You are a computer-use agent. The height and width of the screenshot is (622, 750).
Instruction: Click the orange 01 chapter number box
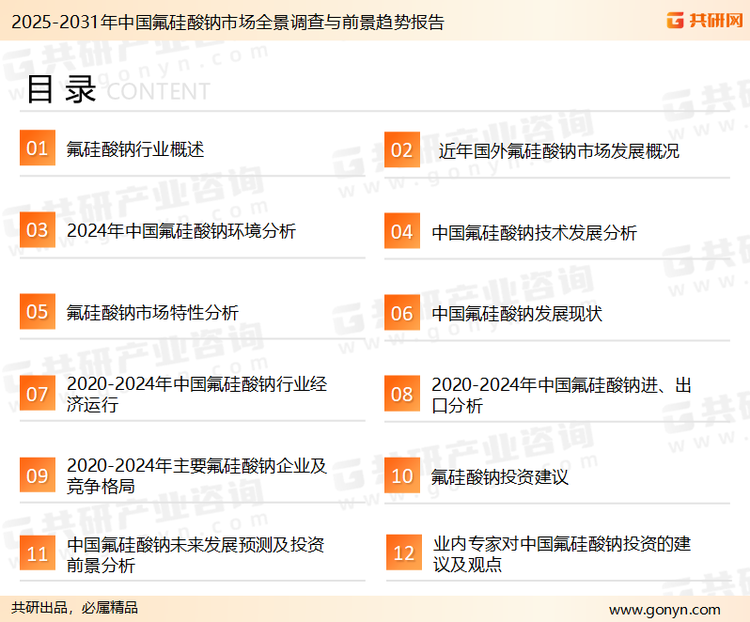click(37, 148)
